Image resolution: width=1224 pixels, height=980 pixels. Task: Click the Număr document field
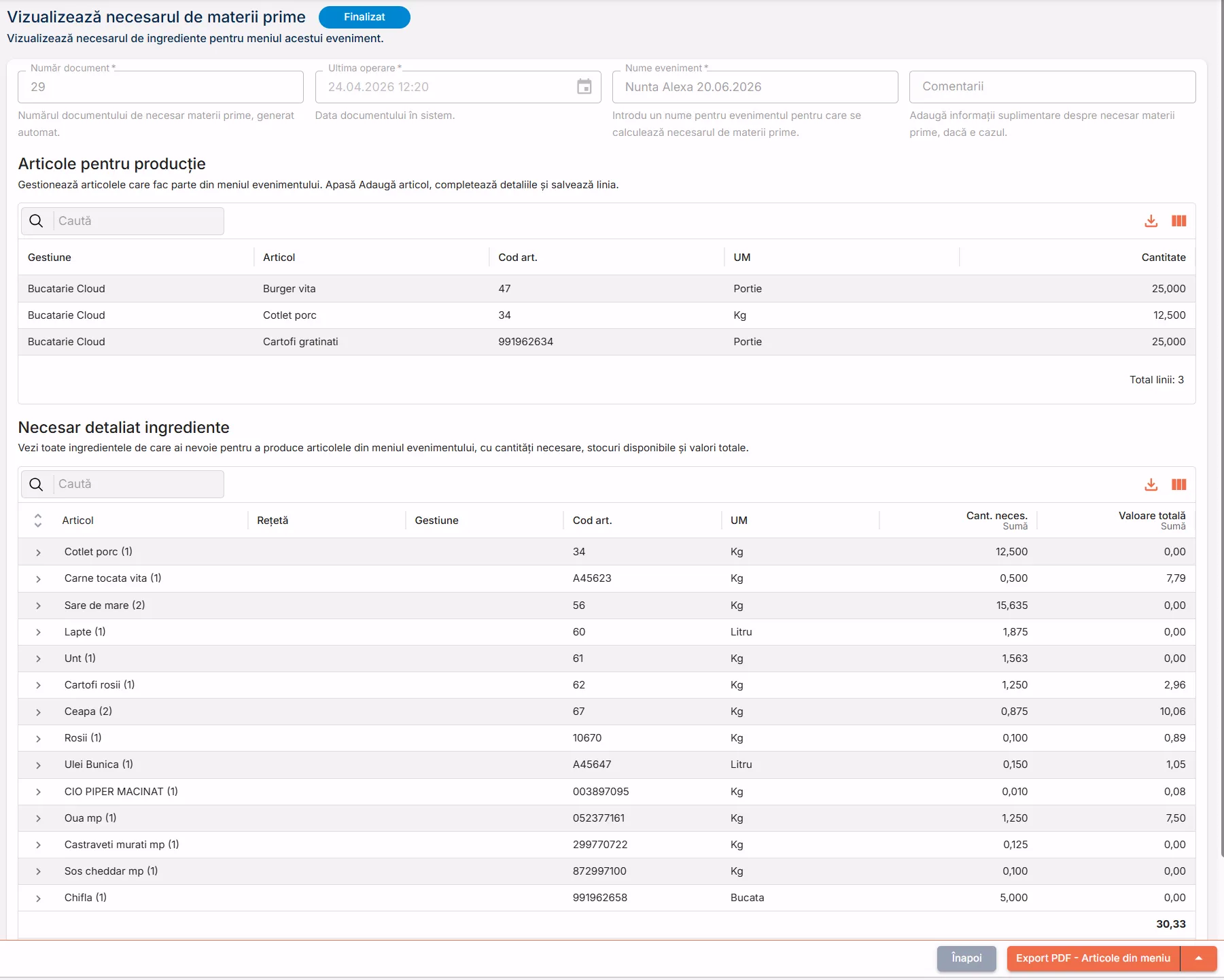click(160, 87)
